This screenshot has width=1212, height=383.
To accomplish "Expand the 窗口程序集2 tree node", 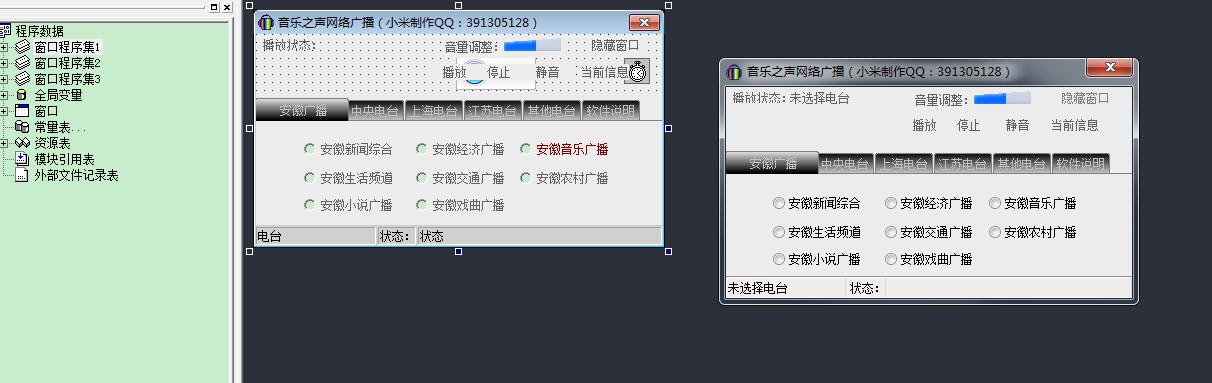I will [x=5, y=63].
